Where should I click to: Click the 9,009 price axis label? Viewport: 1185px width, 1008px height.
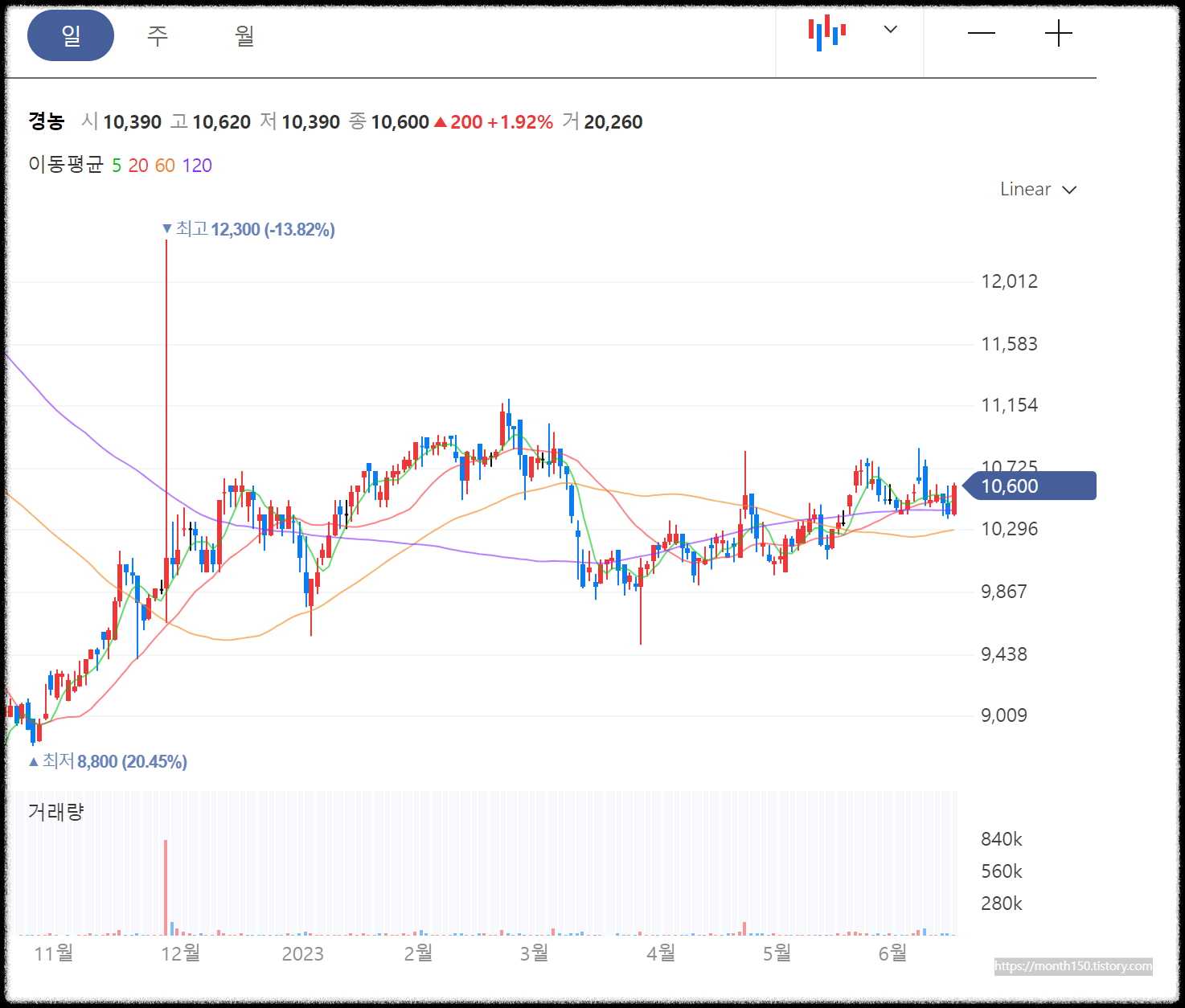(1004, 715)
